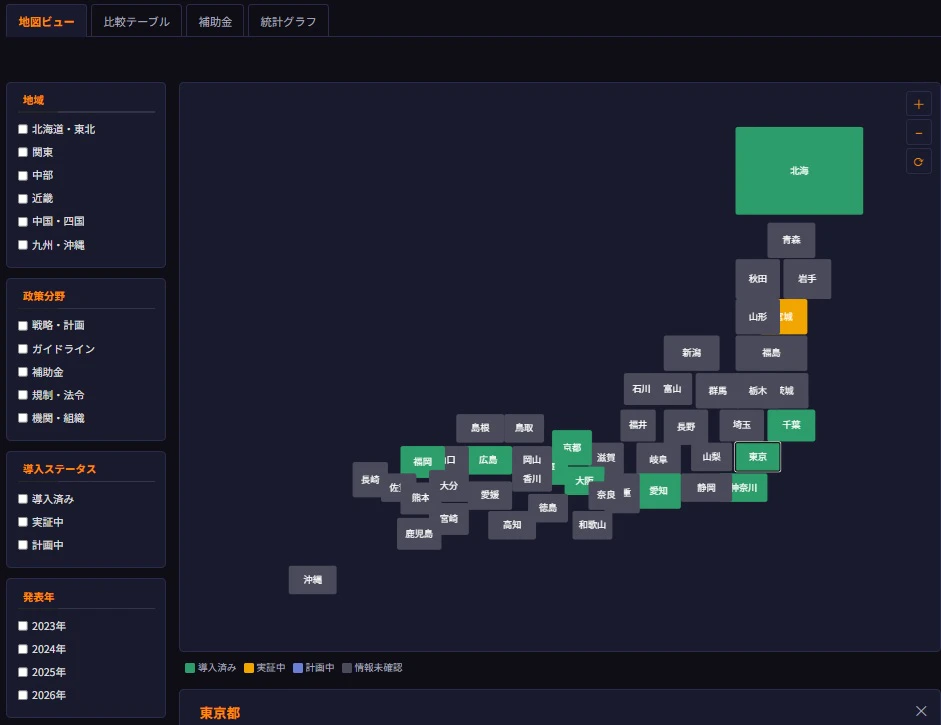Image resolution: width=941 pixels, height=725 pixels.
Task: Select the 埼玉 prefecture tile
Action: (x=742, y=425)
